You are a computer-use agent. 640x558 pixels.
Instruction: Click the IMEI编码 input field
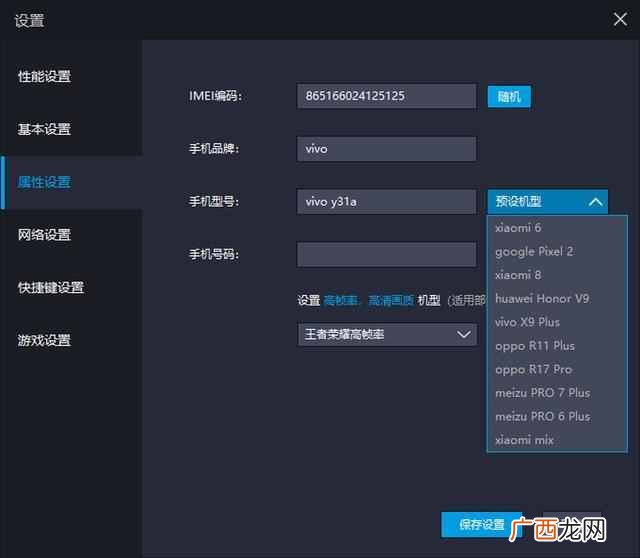[x=386, y=96]
